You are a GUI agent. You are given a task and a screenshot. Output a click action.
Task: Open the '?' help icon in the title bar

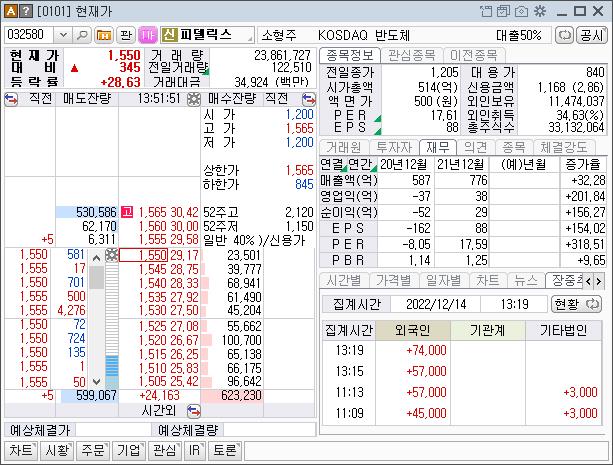[25, 11]
